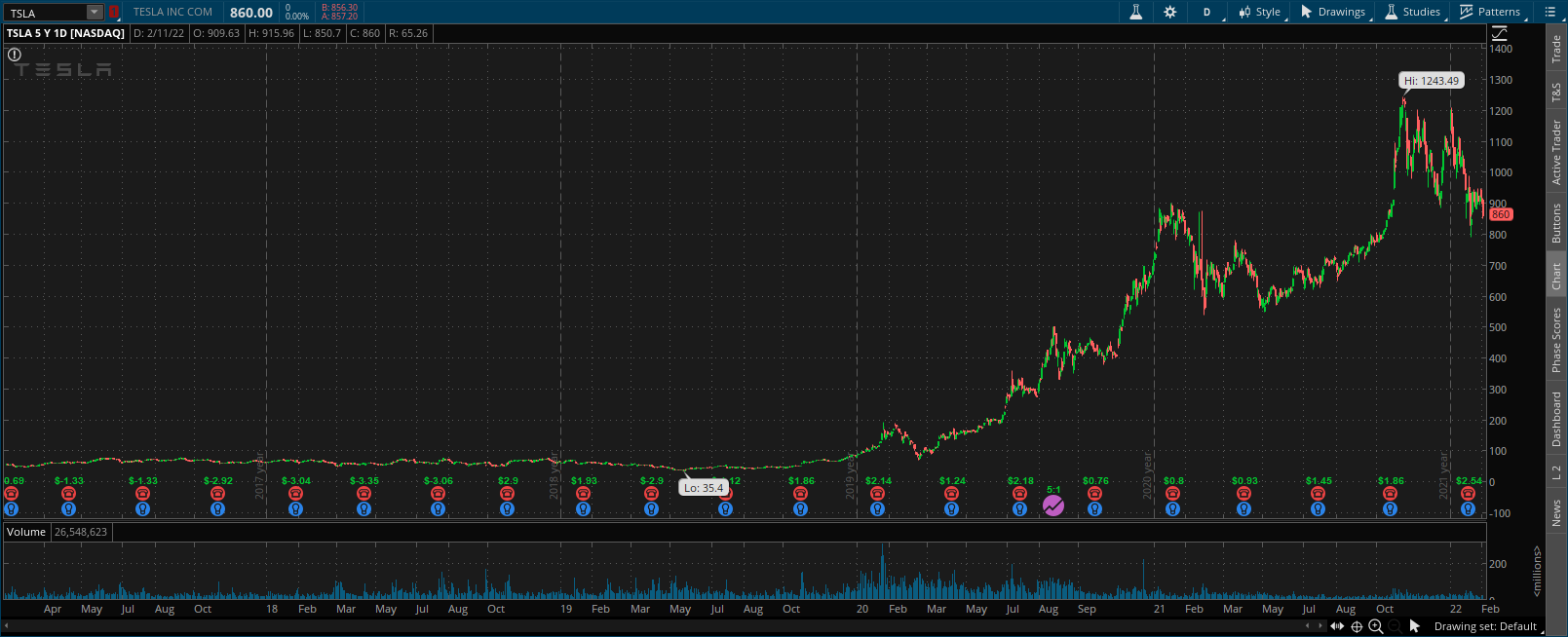
Task: Select the crosshair pan tool icon
Action: click(x=1357, y=626)
